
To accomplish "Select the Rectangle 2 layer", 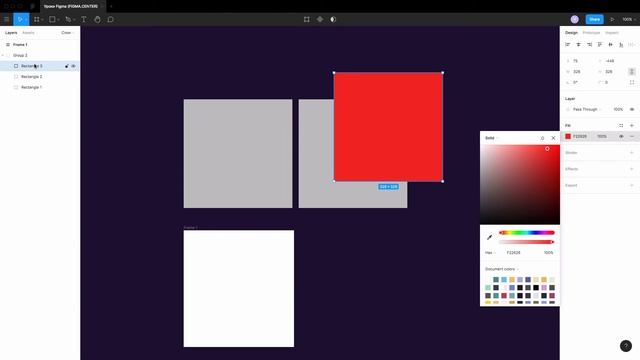I will click(31, 77).
